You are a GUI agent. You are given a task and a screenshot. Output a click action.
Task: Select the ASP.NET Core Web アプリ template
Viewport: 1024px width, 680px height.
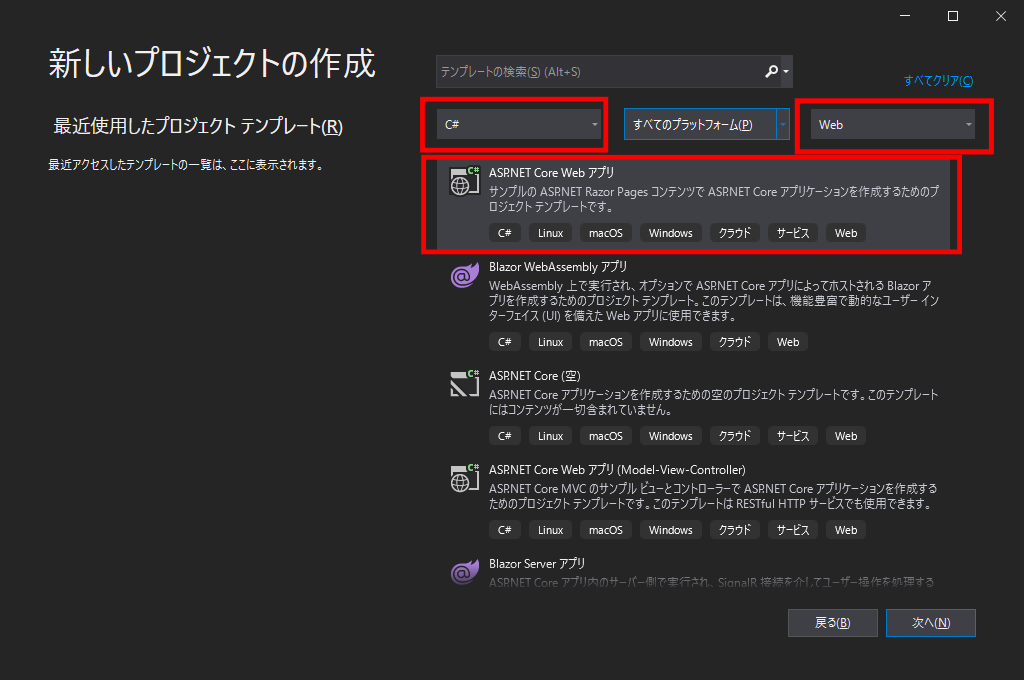click(x=692, y=190)
